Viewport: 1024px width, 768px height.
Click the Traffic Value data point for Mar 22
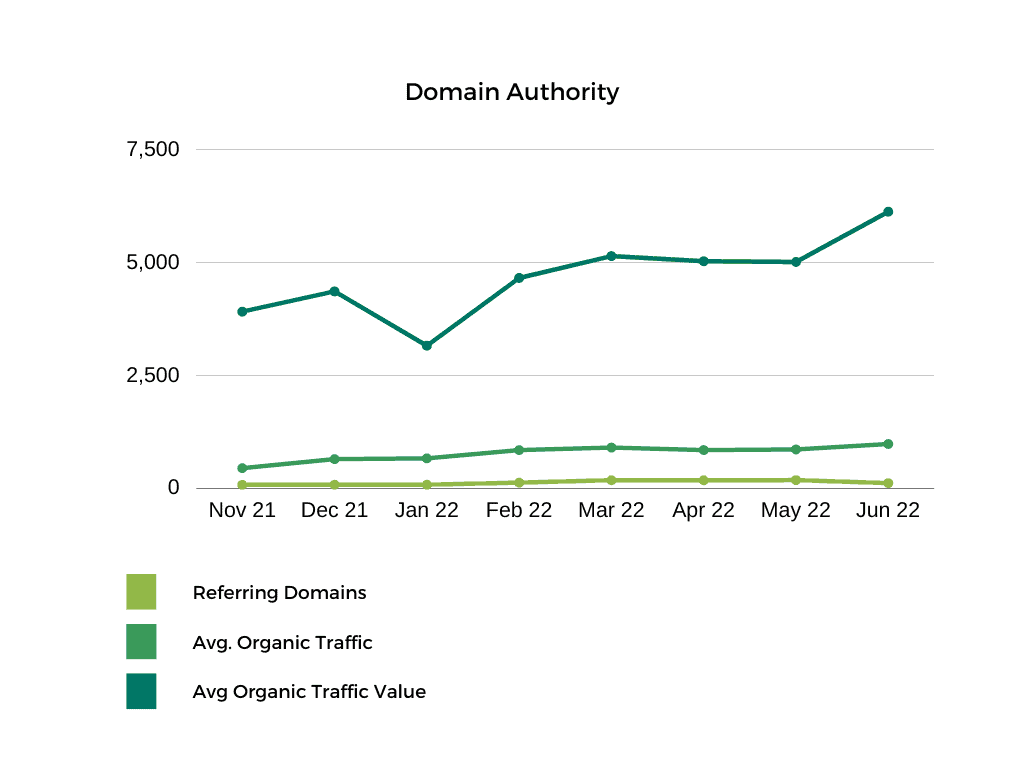pyautogui.click(x=611, y=256)
